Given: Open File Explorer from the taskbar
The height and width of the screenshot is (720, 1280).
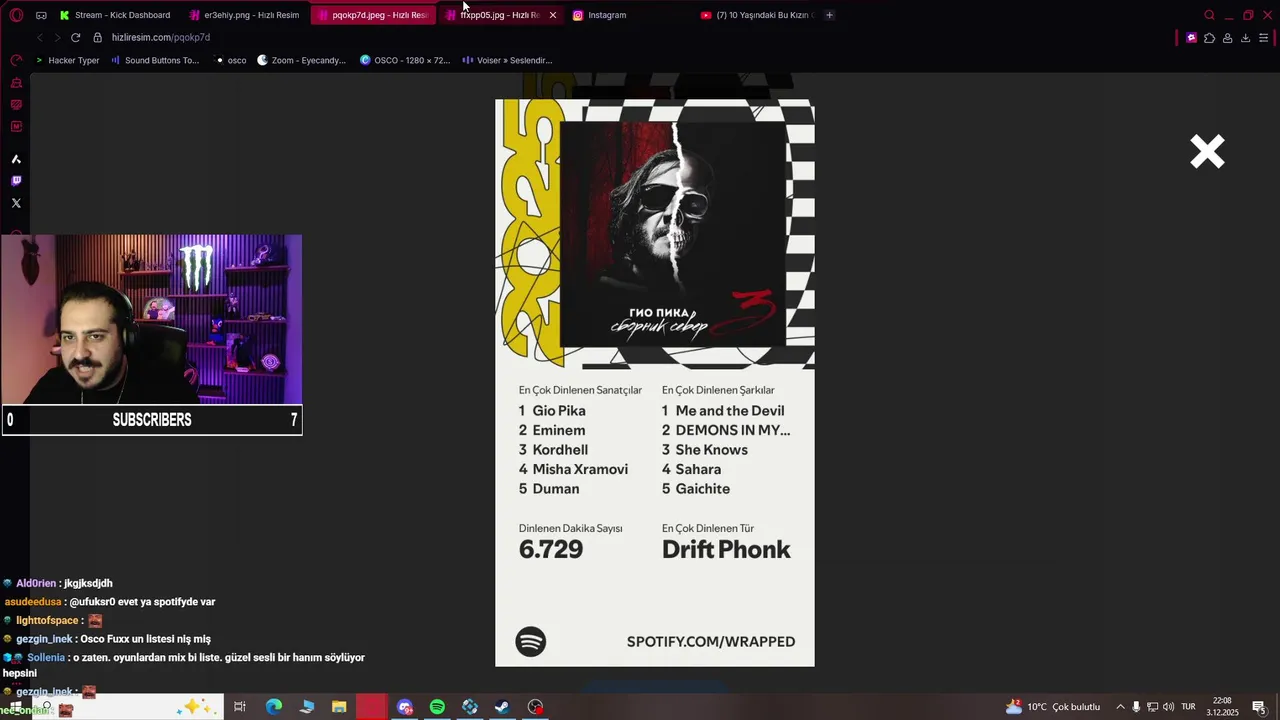Looking at the screenshot, I should 339,707.
